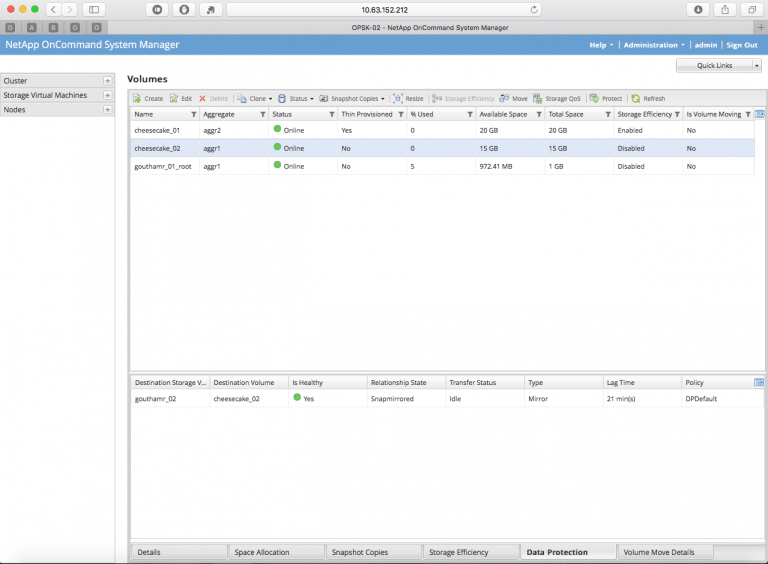The height and width of the screenshot is (564, 768).
Task: Switch to the Snapshot Copies tab
Action: (x=372, y=552)
